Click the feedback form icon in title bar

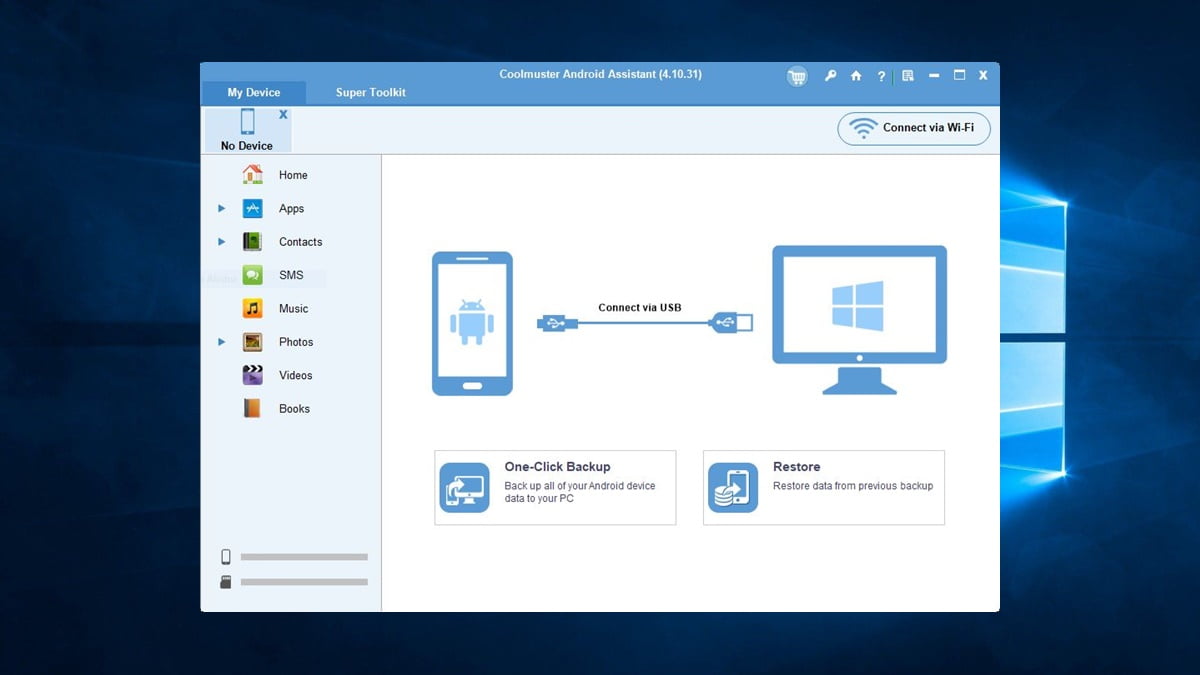tap(908, 76)
